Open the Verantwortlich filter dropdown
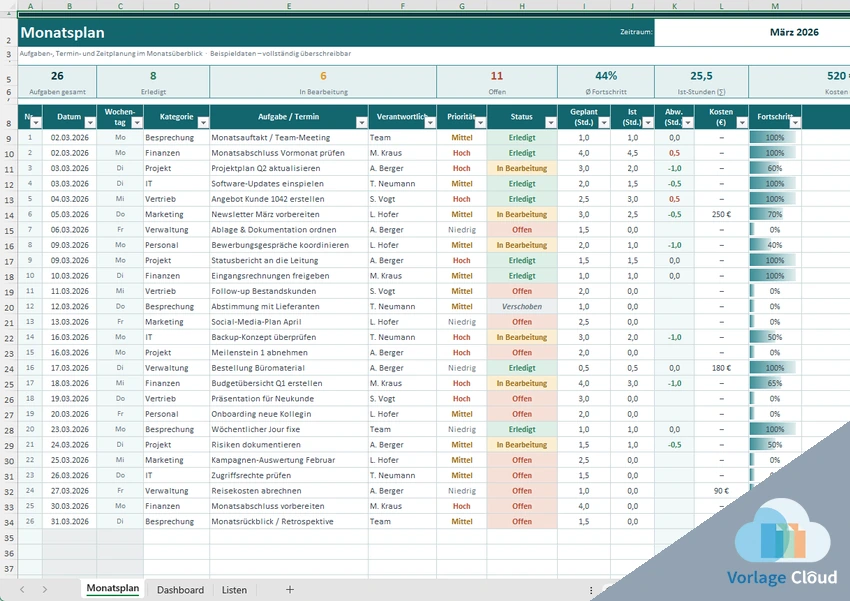The image size is (850, 601). pos(430,123)
